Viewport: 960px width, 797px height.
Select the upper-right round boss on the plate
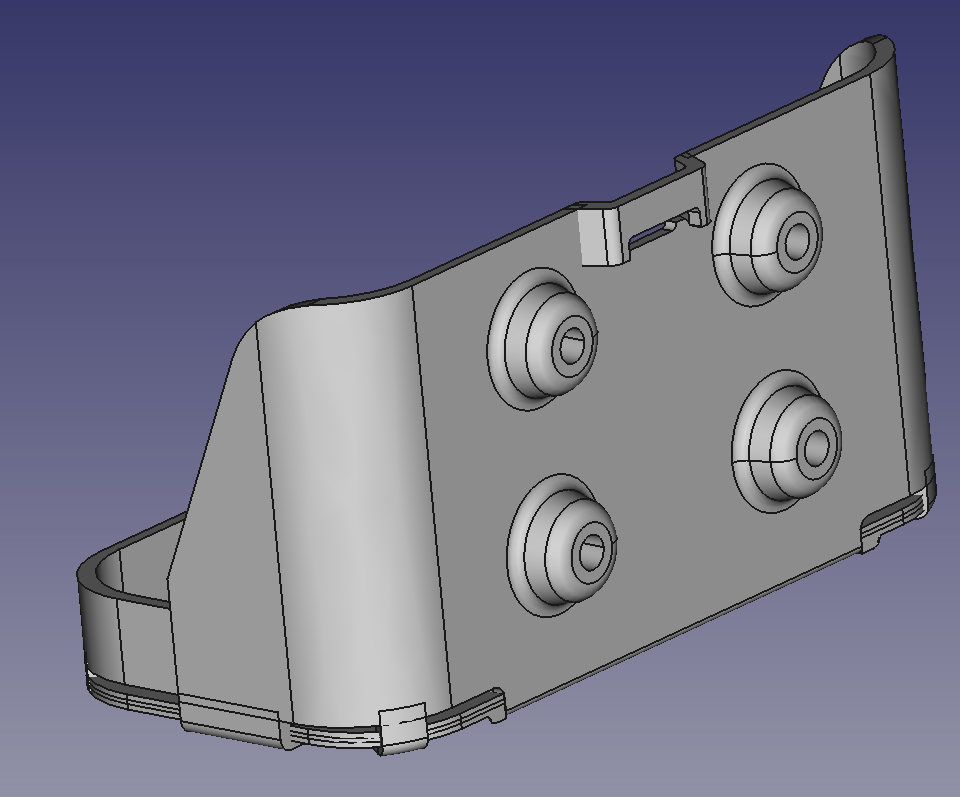pos(767,235)
